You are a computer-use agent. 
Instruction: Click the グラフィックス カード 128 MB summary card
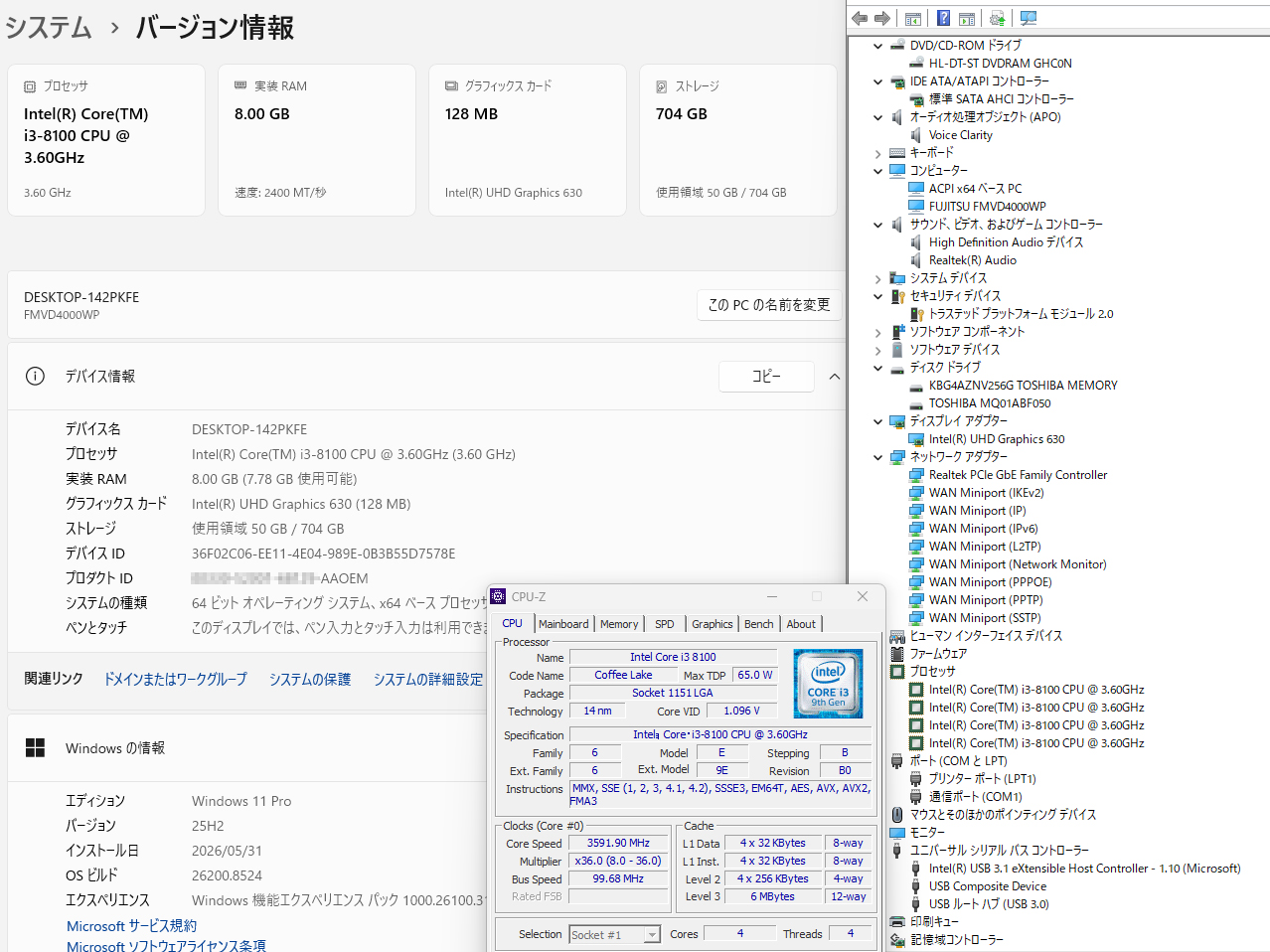point(528,140)
